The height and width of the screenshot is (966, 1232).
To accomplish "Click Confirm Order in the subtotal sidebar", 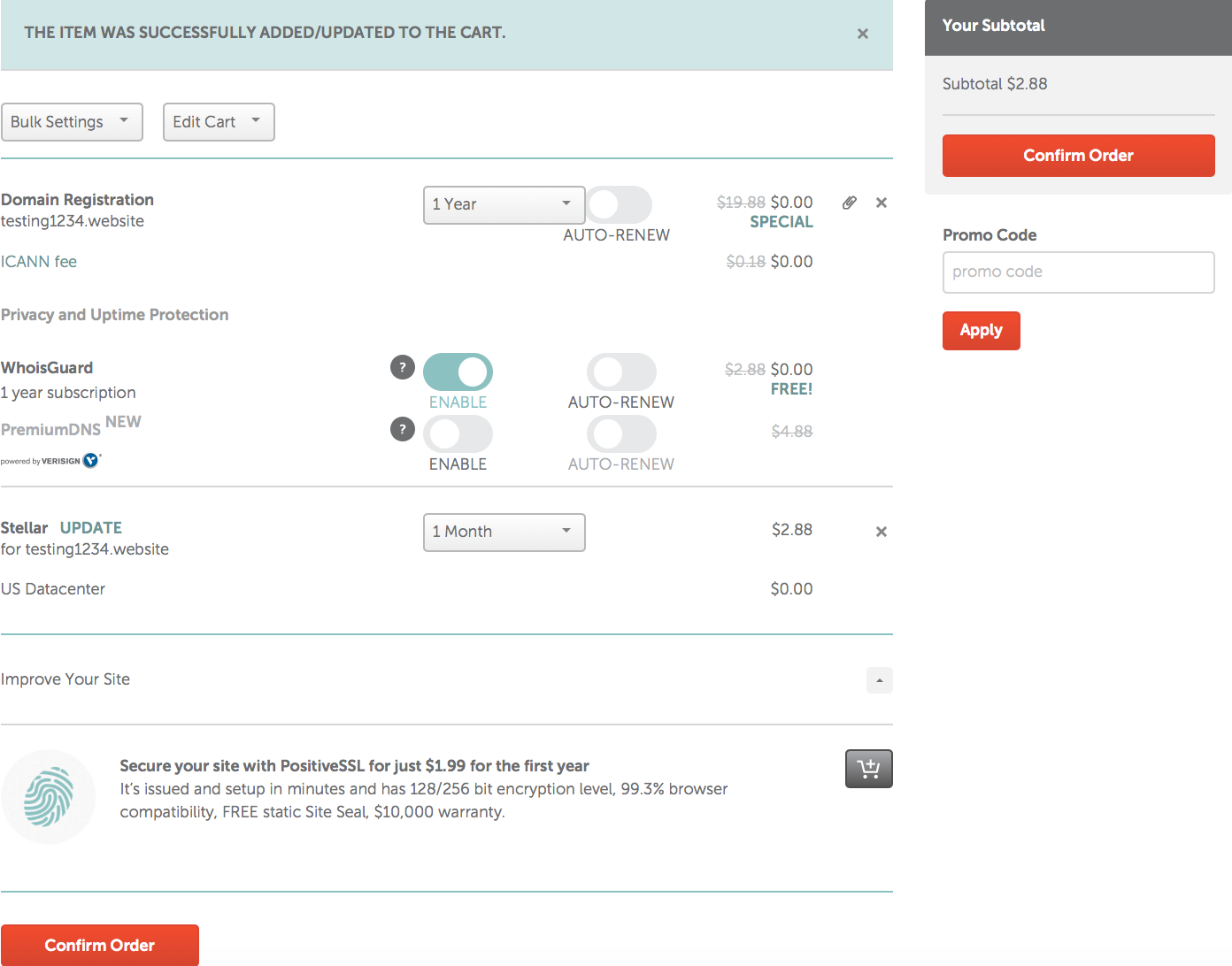I will [x=1079, y=156].
